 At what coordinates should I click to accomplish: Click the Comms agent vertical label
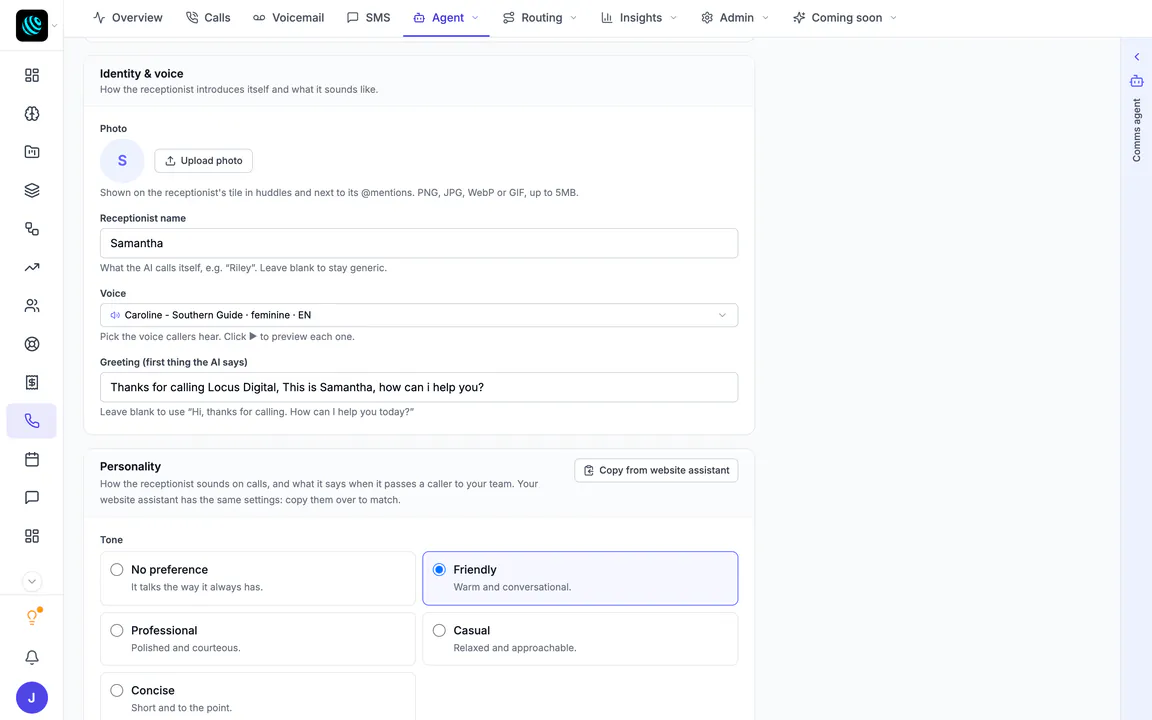tap(1136, 130)
